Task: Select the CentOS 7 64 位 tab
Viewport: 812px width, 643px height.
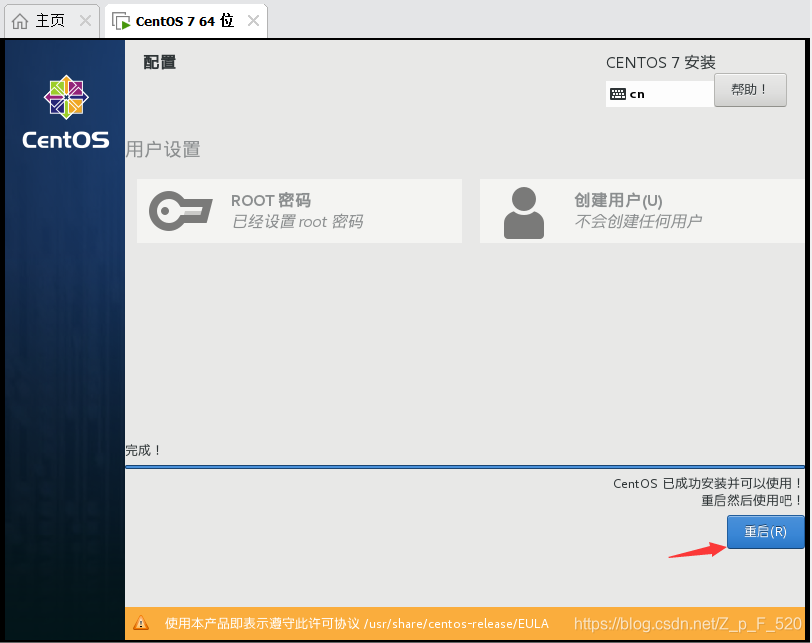Action: [x=184, y=21]
